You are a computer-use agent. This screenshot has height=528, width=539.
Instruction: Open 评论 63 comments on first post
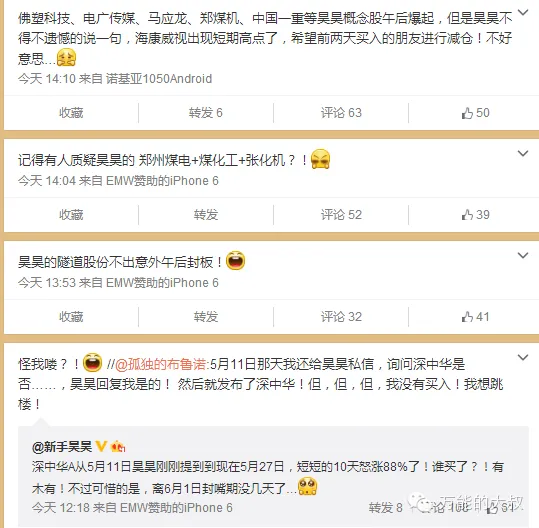point(341,113)
